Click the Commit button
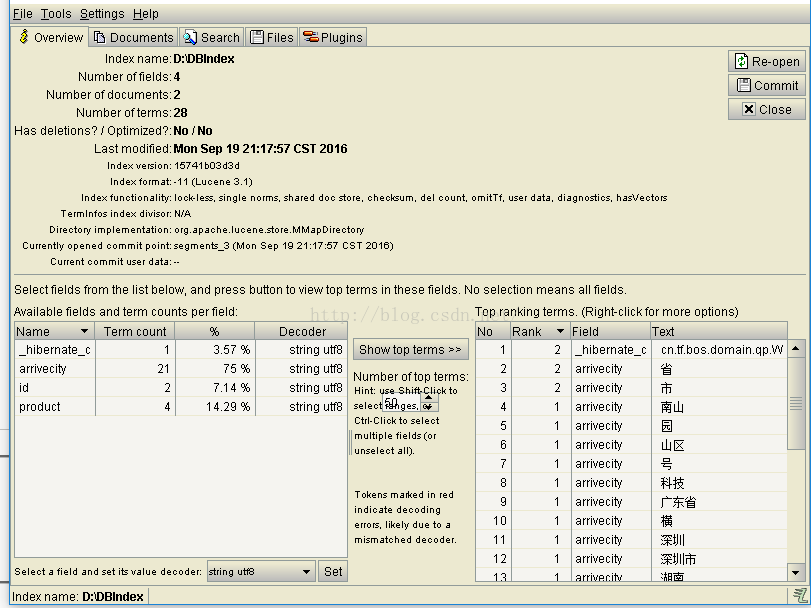 click(x=767, y=85)
